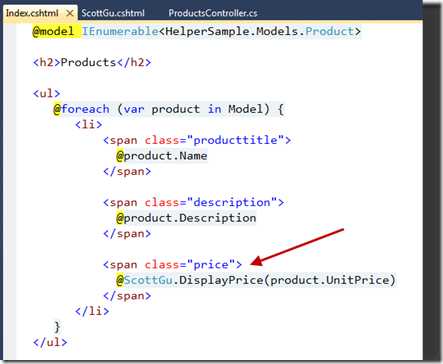Click the '@foreach' keyword
The width and height of the screenshot is (443, 364).
click(81, 109)
